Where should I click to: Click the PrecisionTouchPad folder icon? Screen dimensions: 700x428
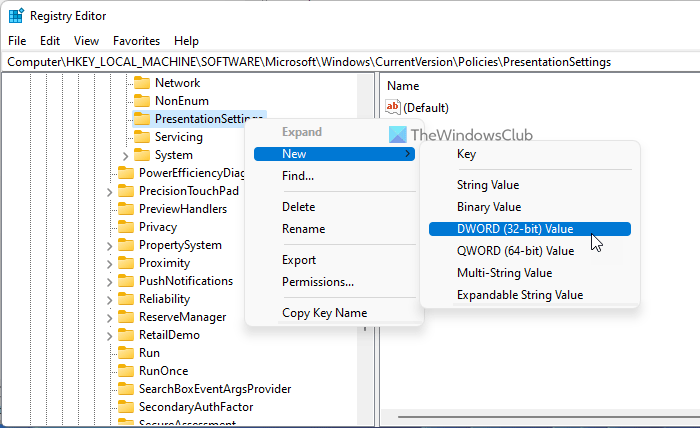tap(126, 191)
